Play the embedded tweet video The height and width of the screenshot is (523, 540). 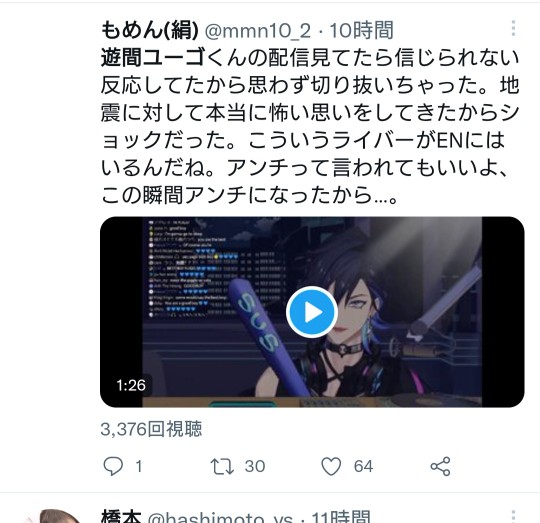312,312
